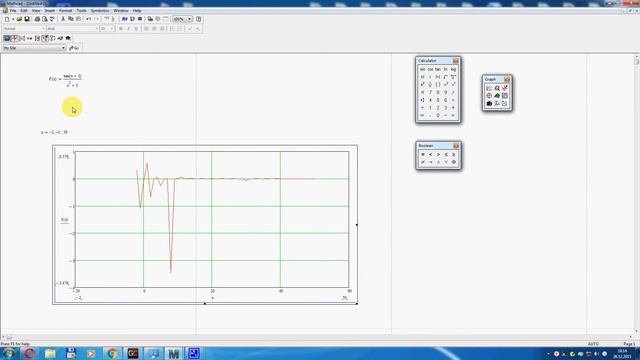
Task: Copy selection using the toolbar icon
Action: point(71,19)
